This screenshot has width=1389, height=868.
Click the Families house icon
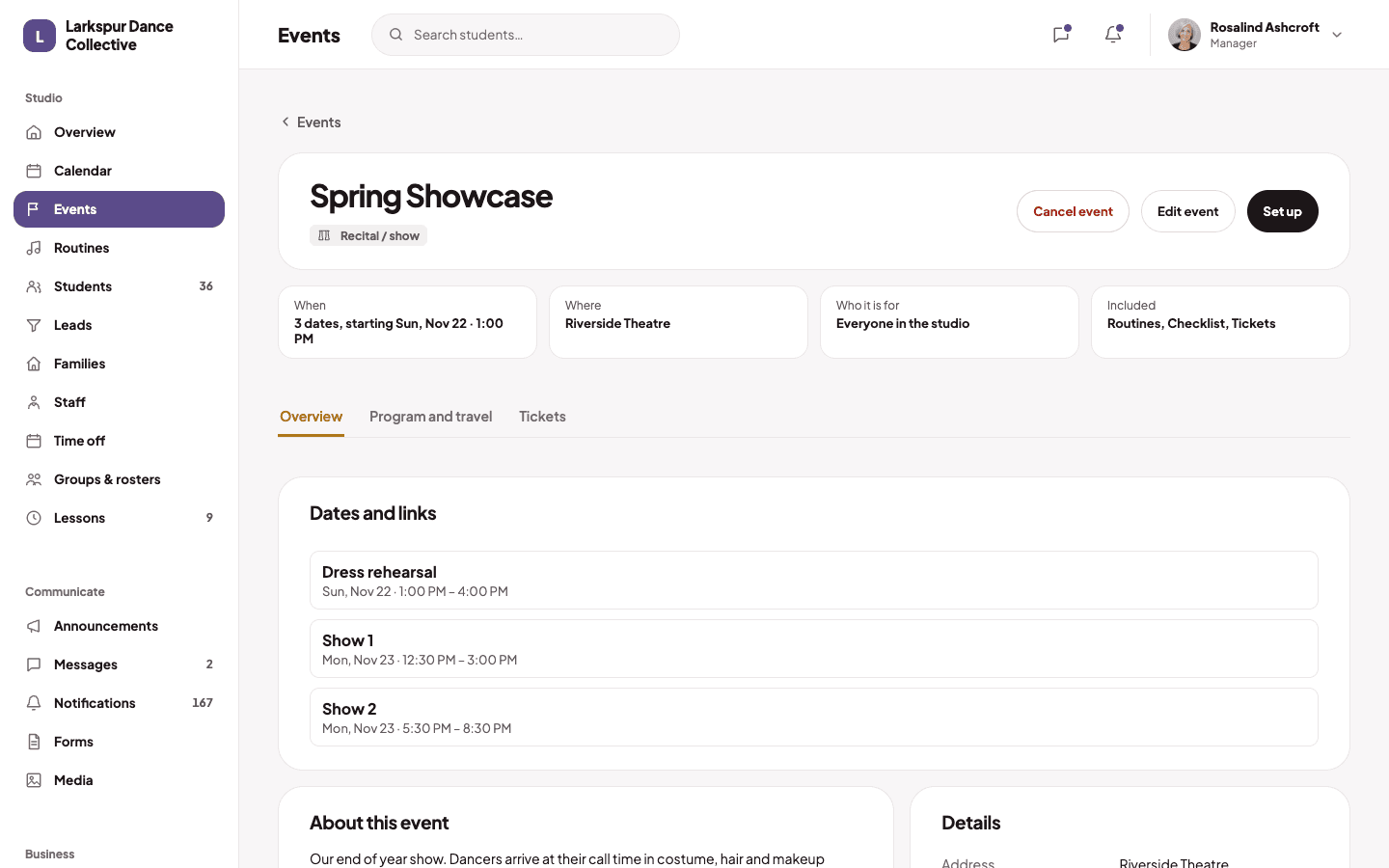(34, 364)
